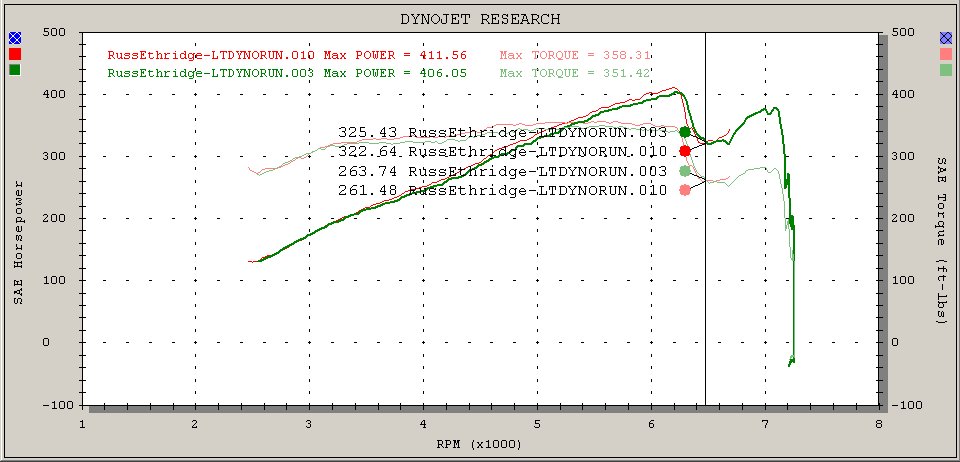
Task: Click the 325.43 RussEthridge-LTDYNORUN.003 value label
Action: point(502,132)
